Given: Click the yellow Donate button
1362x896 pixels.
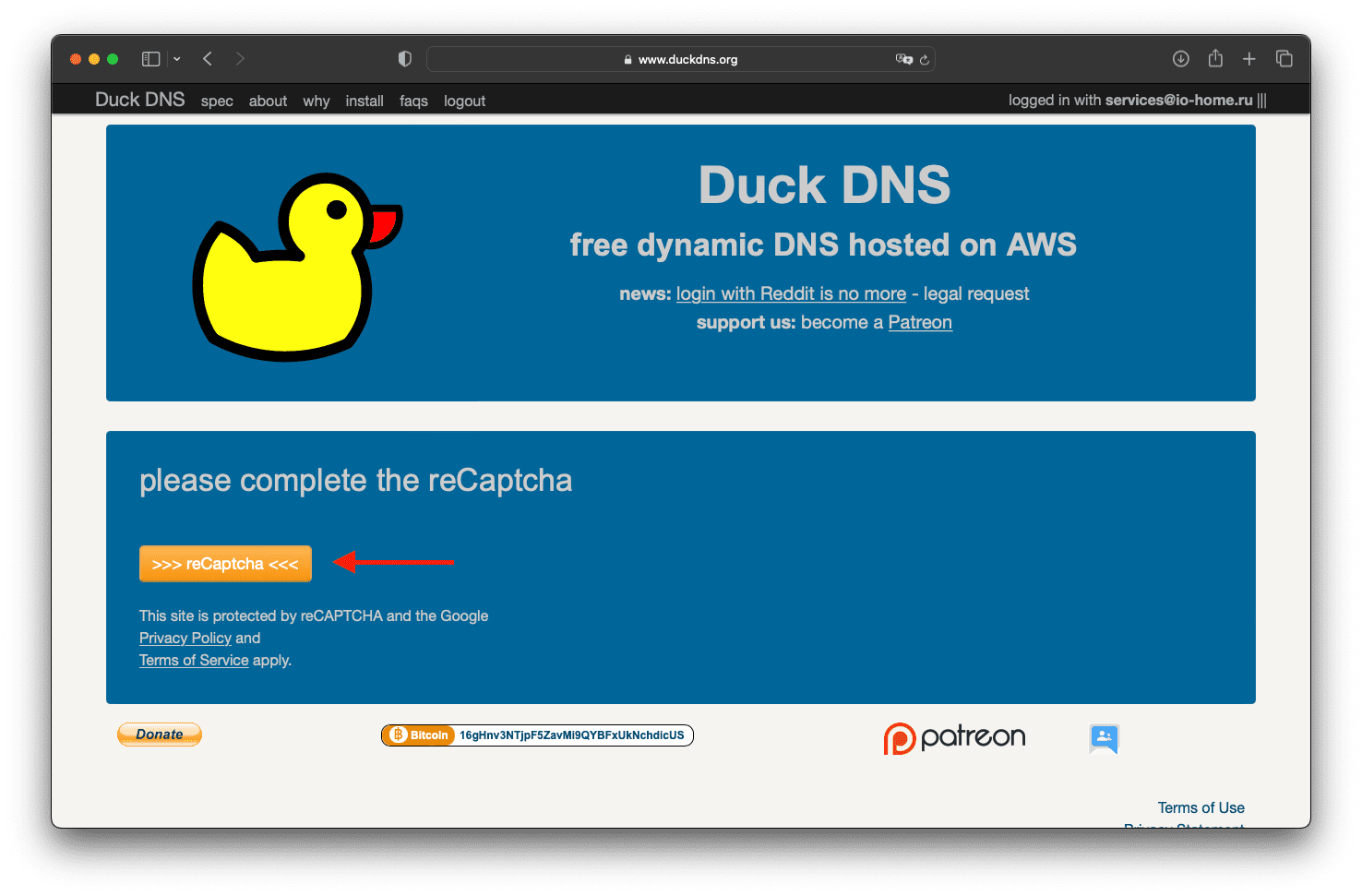Looking at the screenshot, I should coord(160,735).
